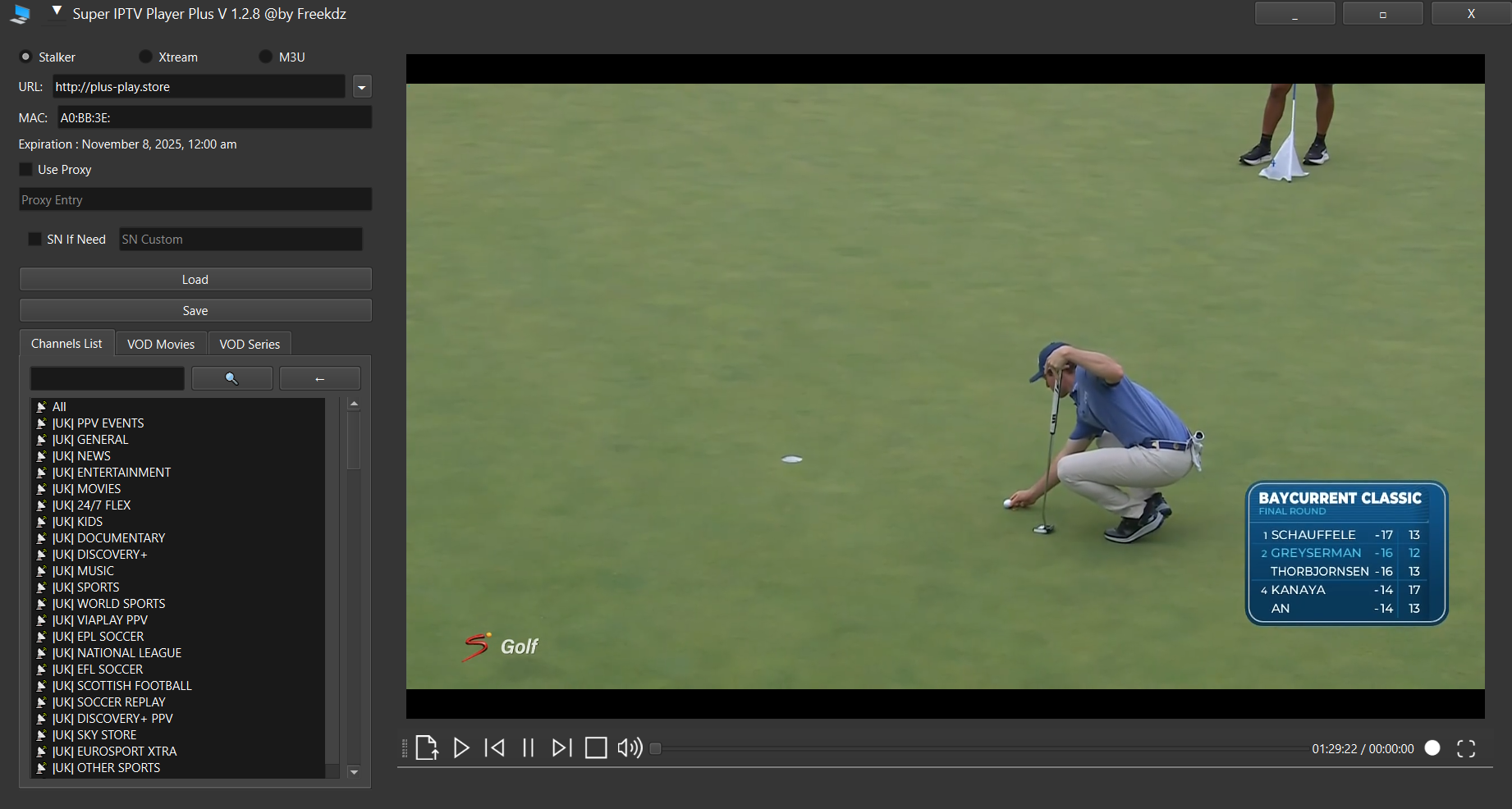Viewport: 1512px width, 809px height.
Task: Switch to the VOD Series tab
Action: click(x=250, y=344)
